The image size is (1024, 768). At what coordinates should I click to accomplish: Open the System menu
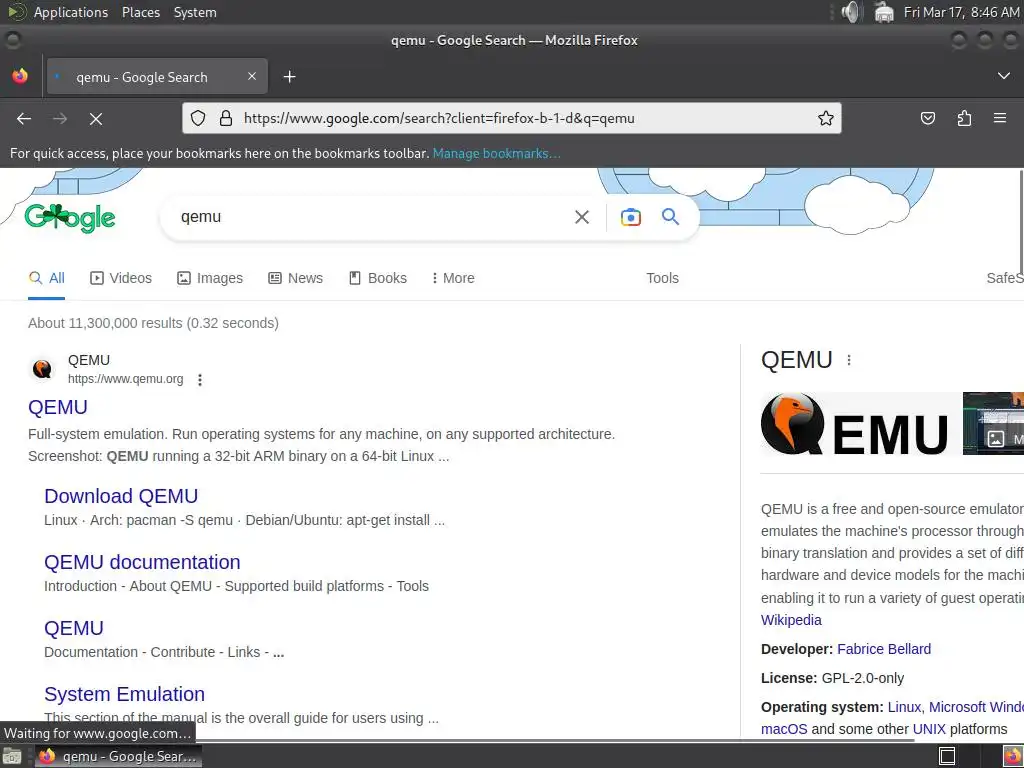pyautogui.click(x=195, y=12)
